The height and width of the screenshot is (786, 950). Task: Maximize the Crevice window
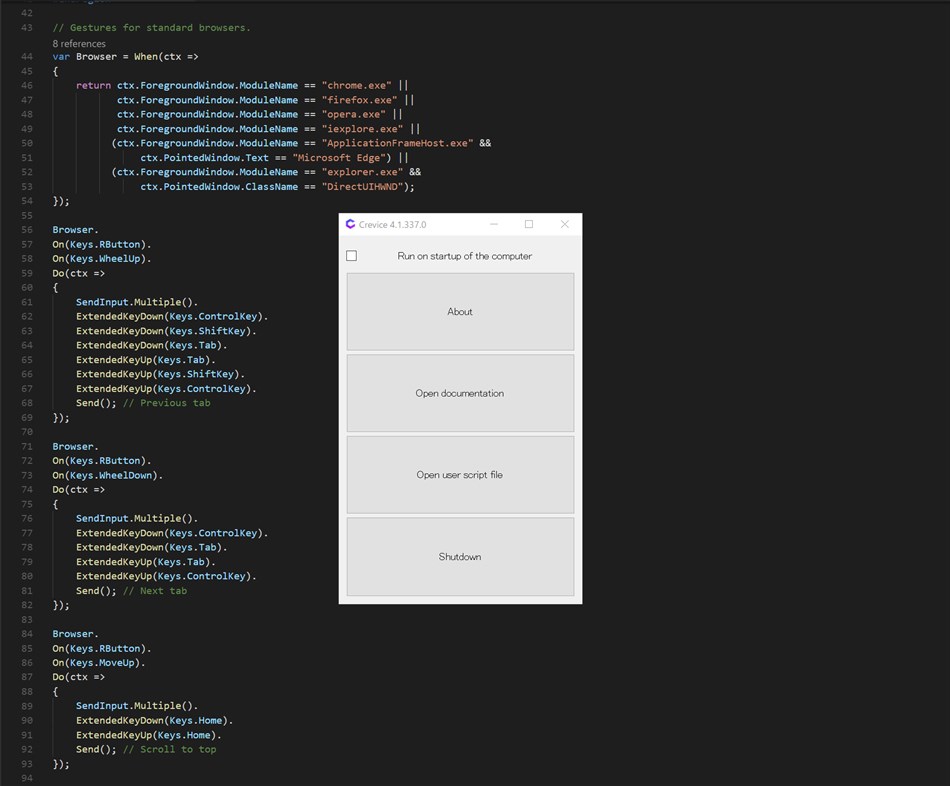[529, 224]
